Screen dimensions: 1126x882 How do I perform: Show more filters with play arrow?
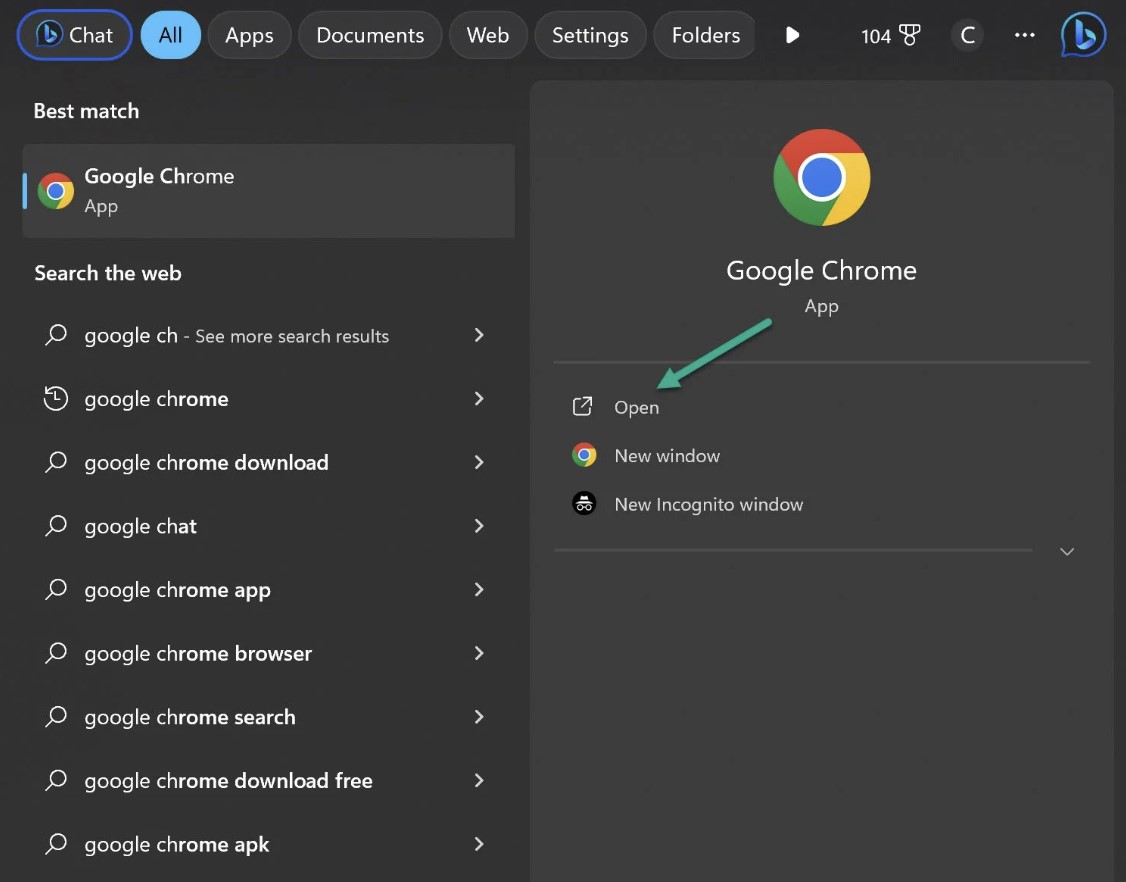pyautogui.click(x=792, y=35)
